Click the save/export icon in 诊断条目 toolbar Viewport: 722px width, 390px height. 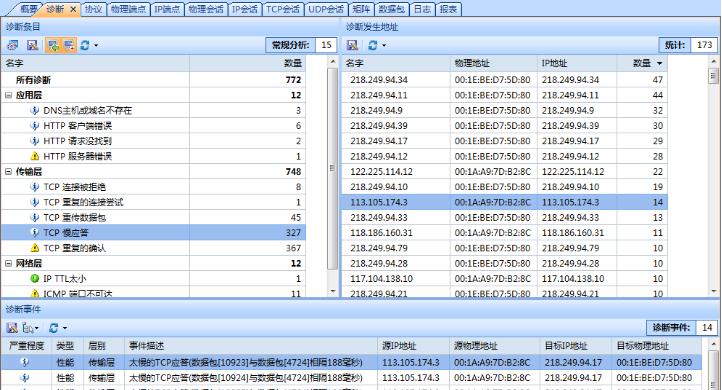point(32,45)
